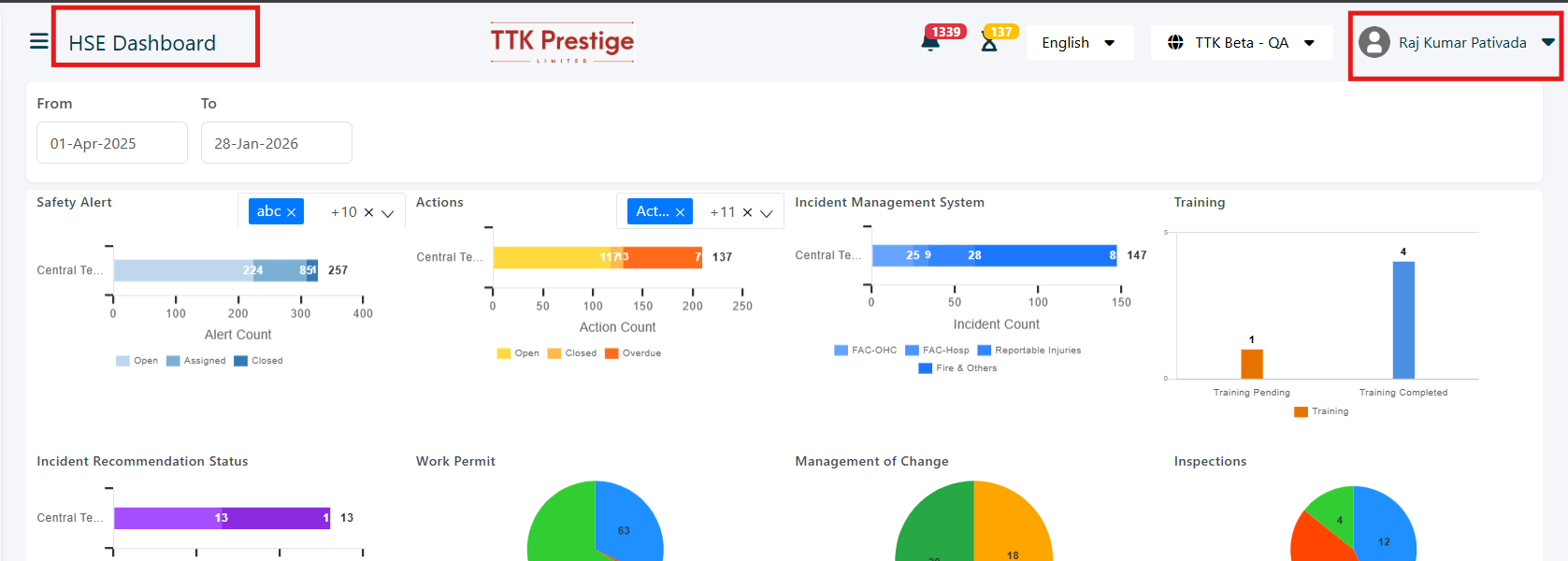Toggle the Overdue series in Actions legend
This screenshot has height=561, width=1568.
(x=633, y=353)
